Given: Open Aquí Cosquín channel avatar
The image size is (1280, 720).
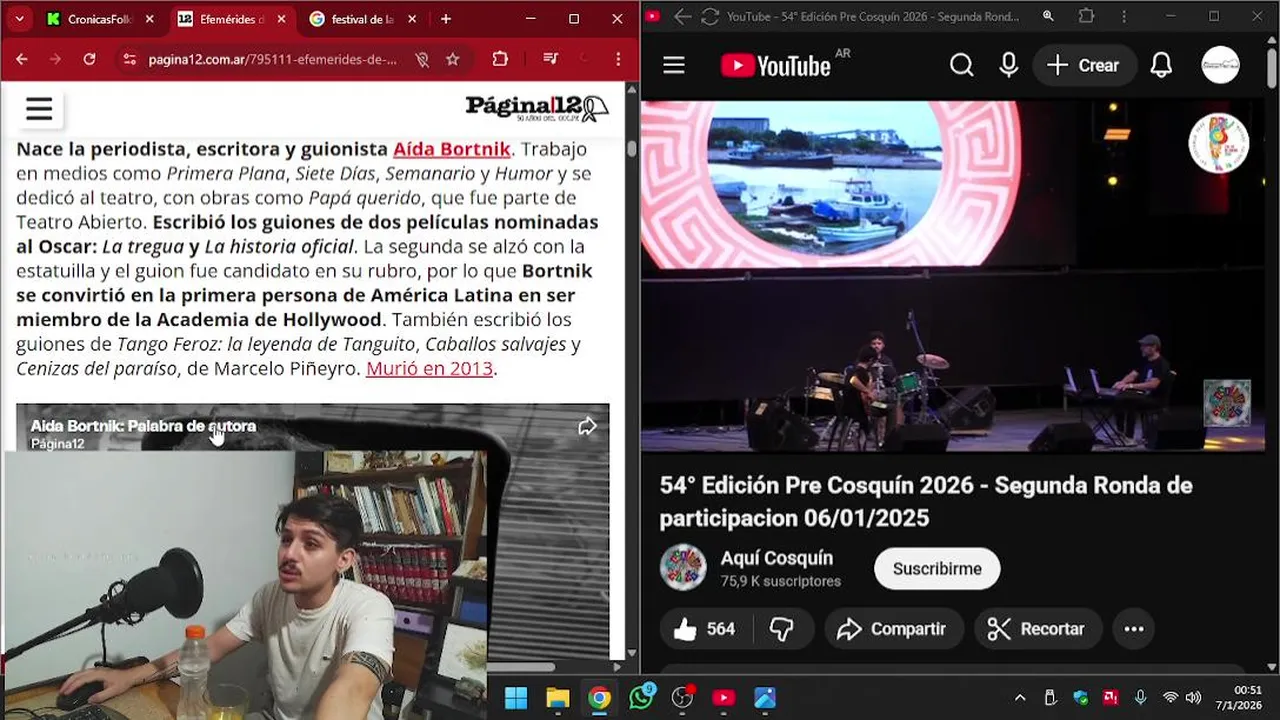Looking at the screenshot, I should pyautogui.click(x=683, y=568).
